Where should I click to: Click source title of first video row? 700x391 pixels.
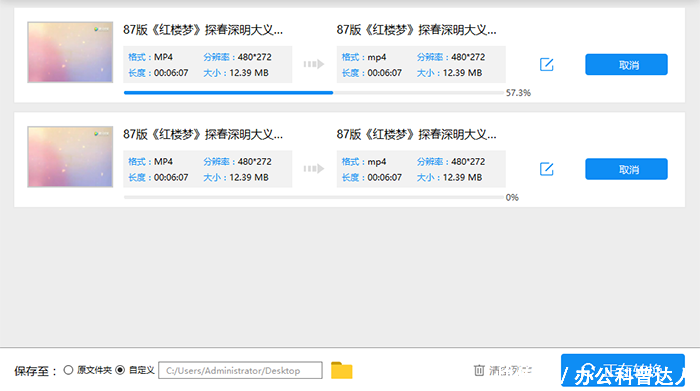click(x=203, y=30)
